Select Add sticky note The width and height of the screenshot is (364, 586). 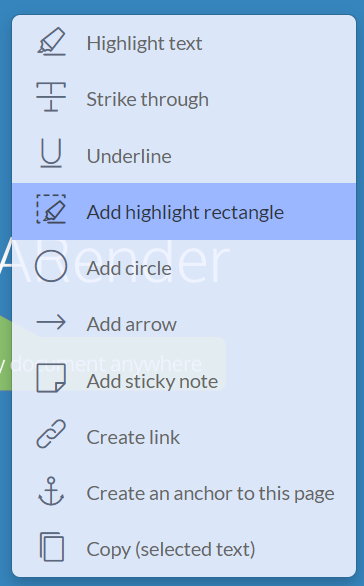tap(184, 380)
